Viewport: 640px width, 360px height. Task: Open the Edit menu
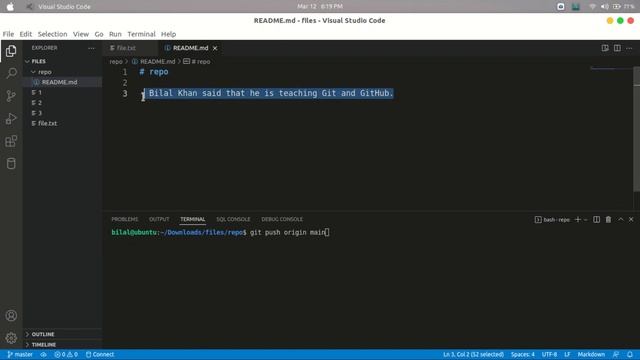[x=26, y=34]
